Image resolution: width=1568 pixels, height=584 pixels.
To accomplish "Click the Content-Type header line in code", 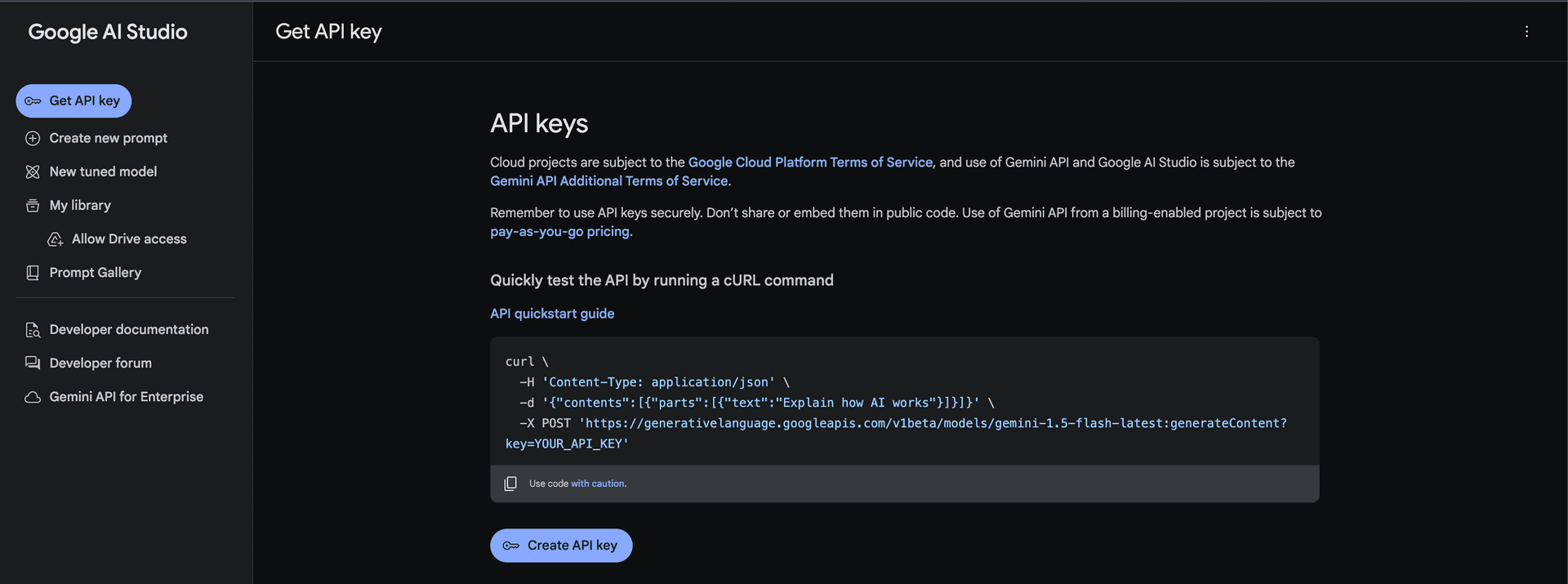I will tap(654, 382).
